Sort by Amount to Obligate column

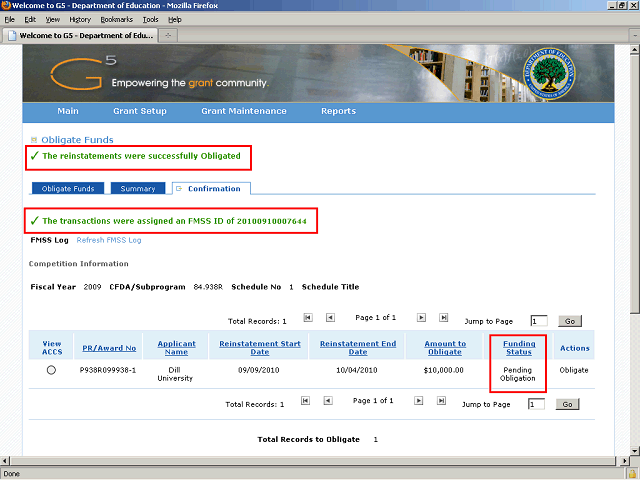445,348
